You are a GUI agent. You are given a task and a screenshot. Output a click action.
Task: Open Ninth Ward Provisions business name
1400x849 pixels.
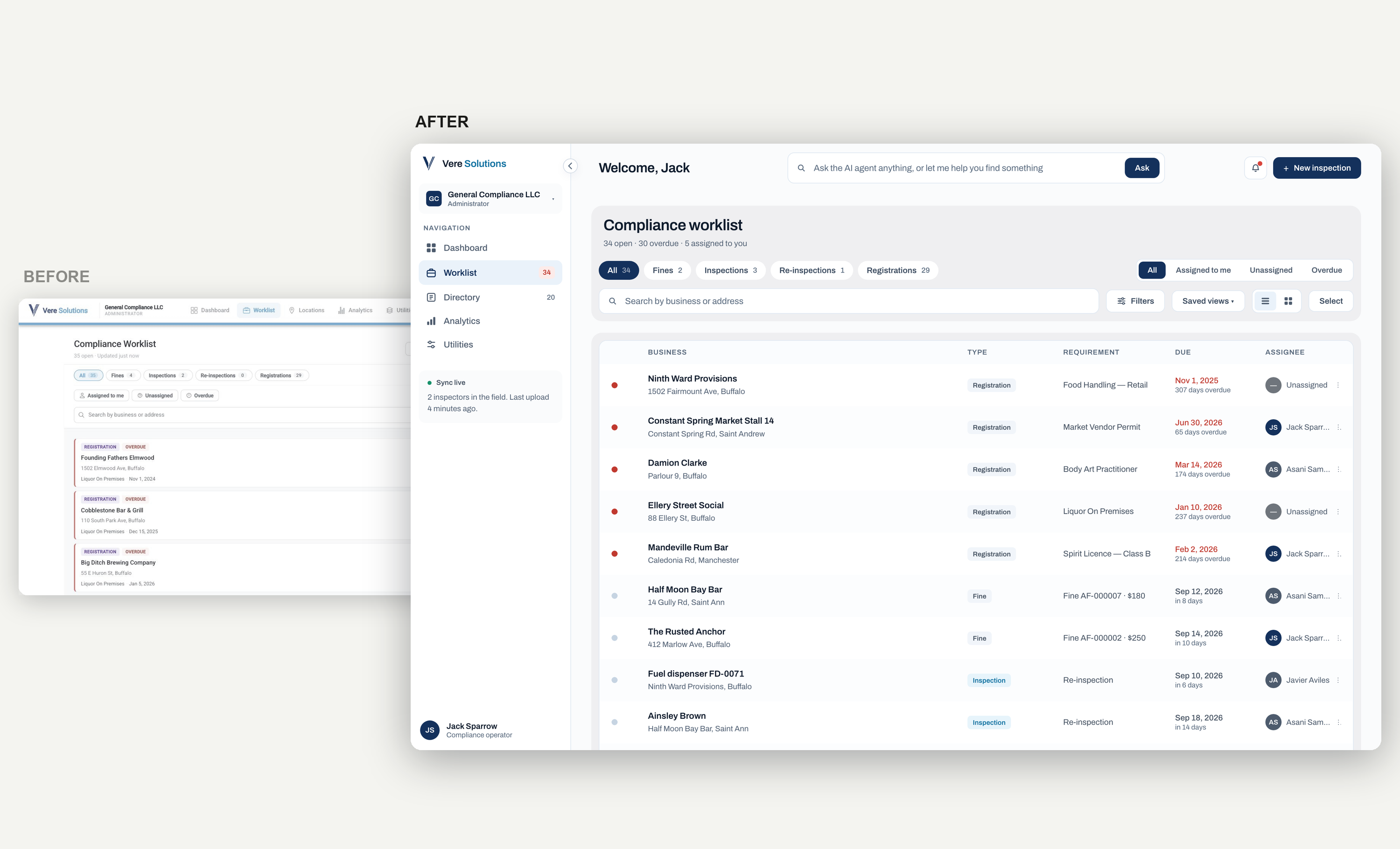[692, 379]
